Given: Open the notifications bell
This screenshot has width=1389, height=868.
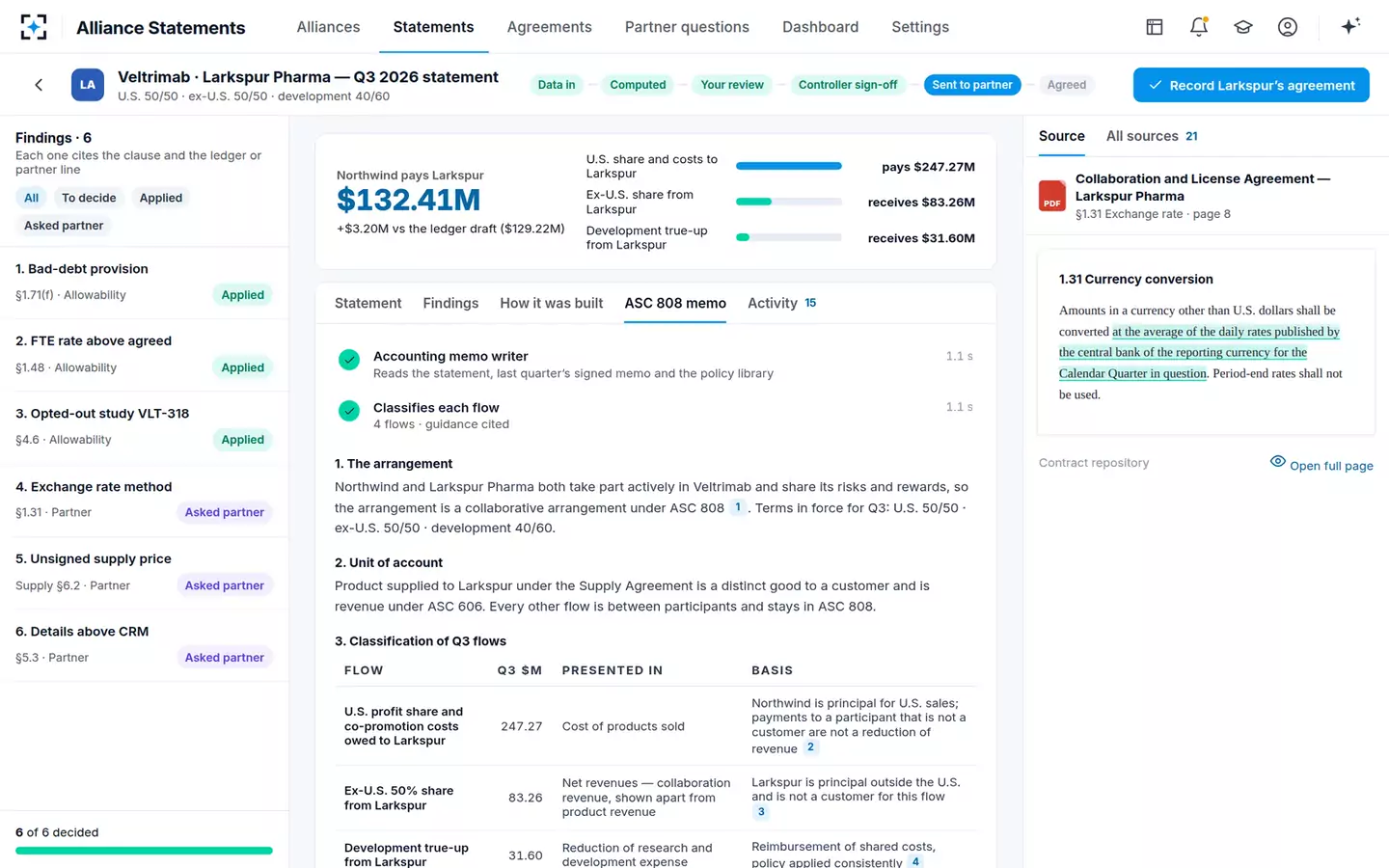Looking at the screenshot, I should 1199,27.
